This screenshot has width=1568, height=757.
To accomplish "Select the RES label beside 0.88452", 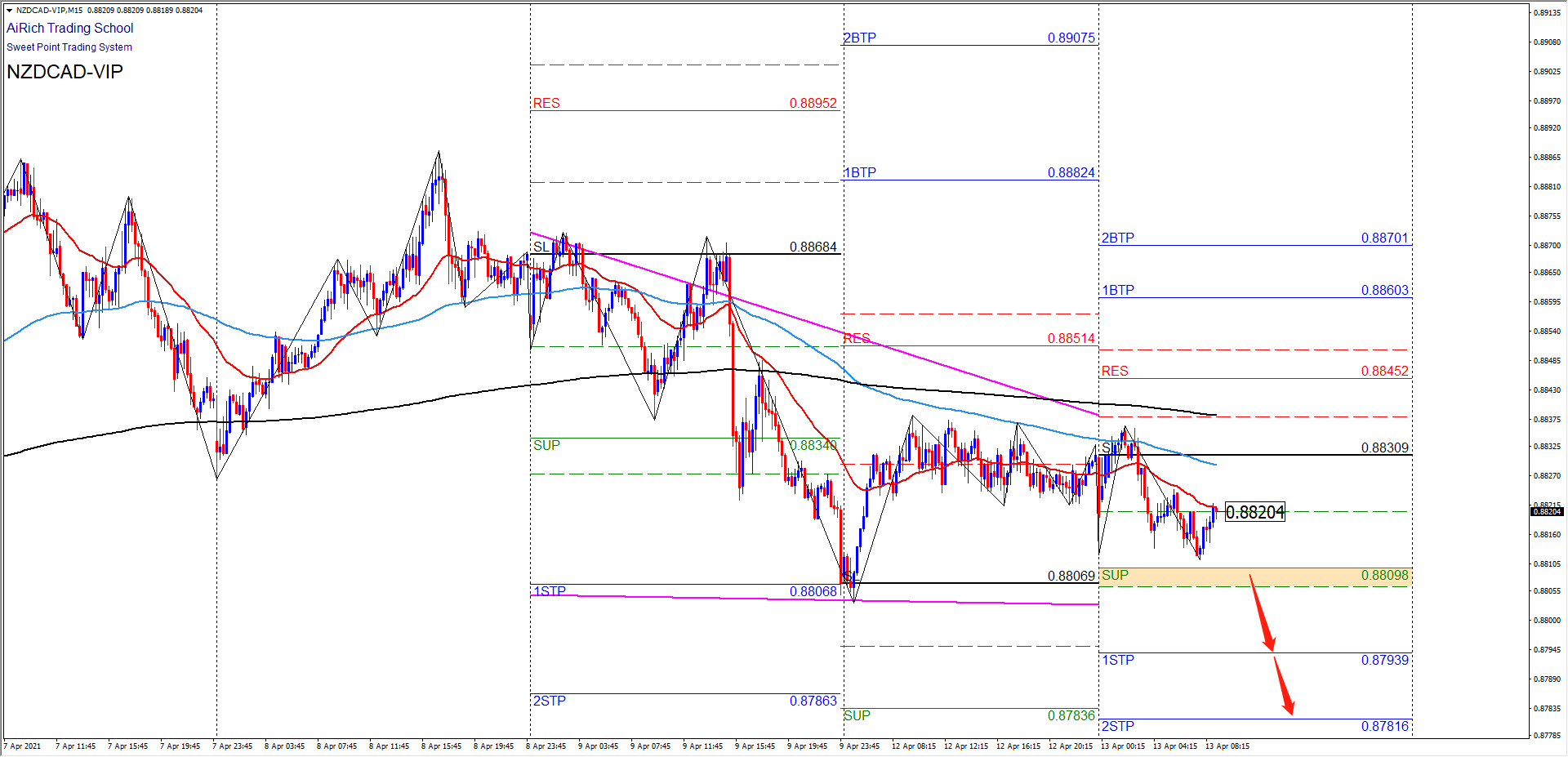I will point(1115,371).
